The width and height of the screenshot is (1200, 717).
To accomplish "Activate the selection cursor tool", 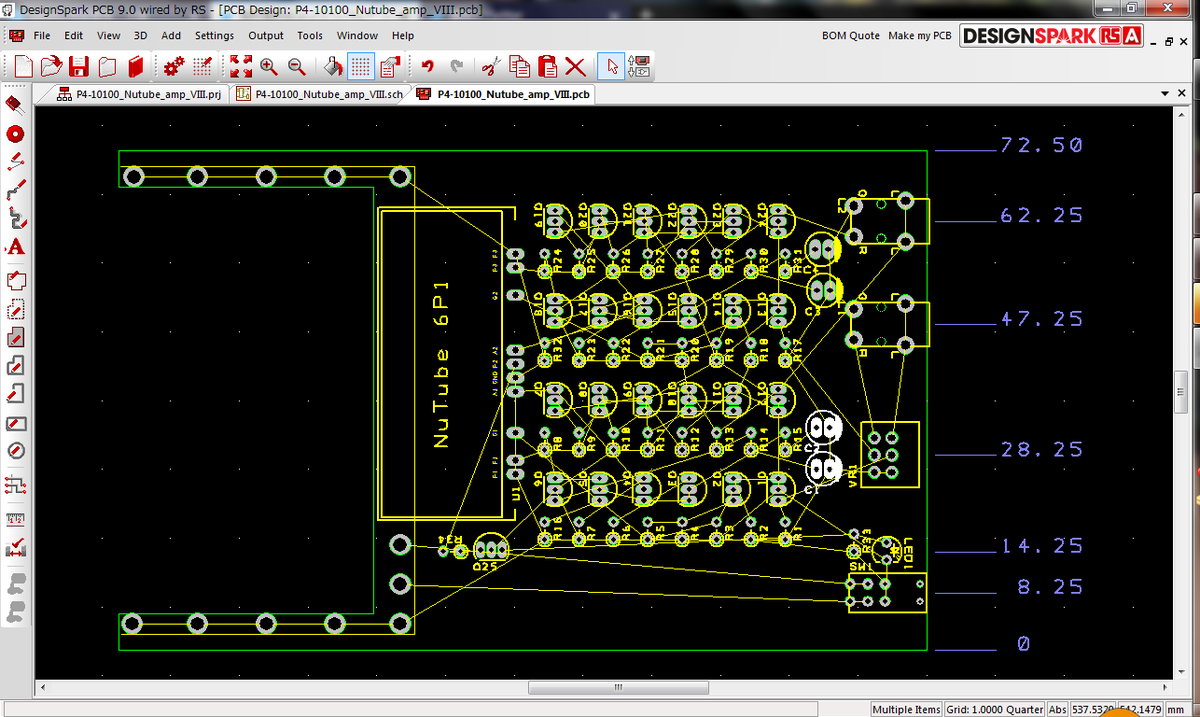I will pos(613,66).
